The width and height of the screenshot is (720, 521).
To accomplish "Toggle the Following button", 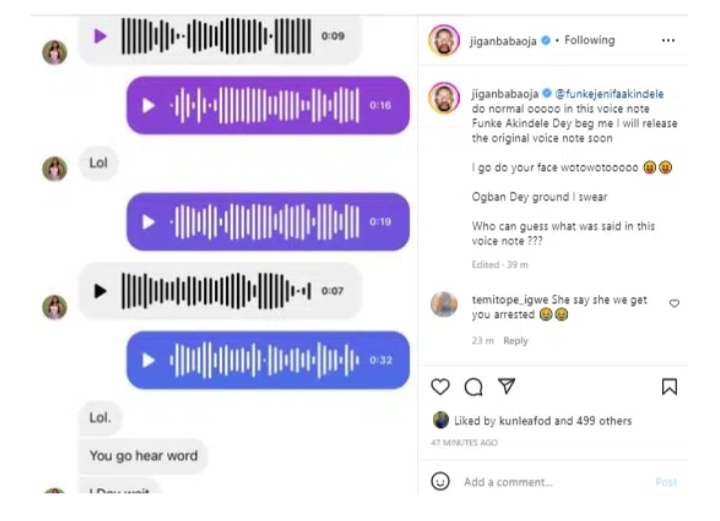I will 589,40.
